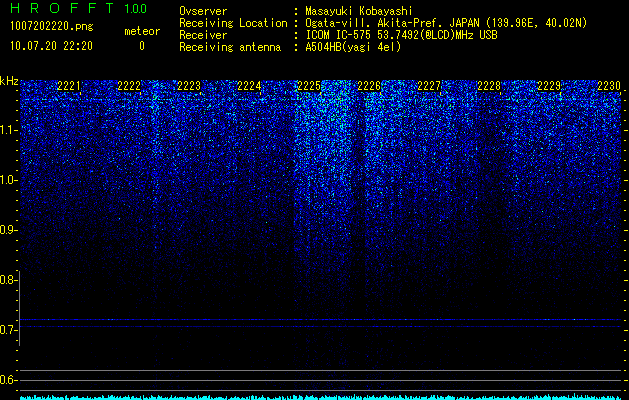629x400 pixels.
Task: Click the 1.1 kHz axis label
Action: click(8, 130)
